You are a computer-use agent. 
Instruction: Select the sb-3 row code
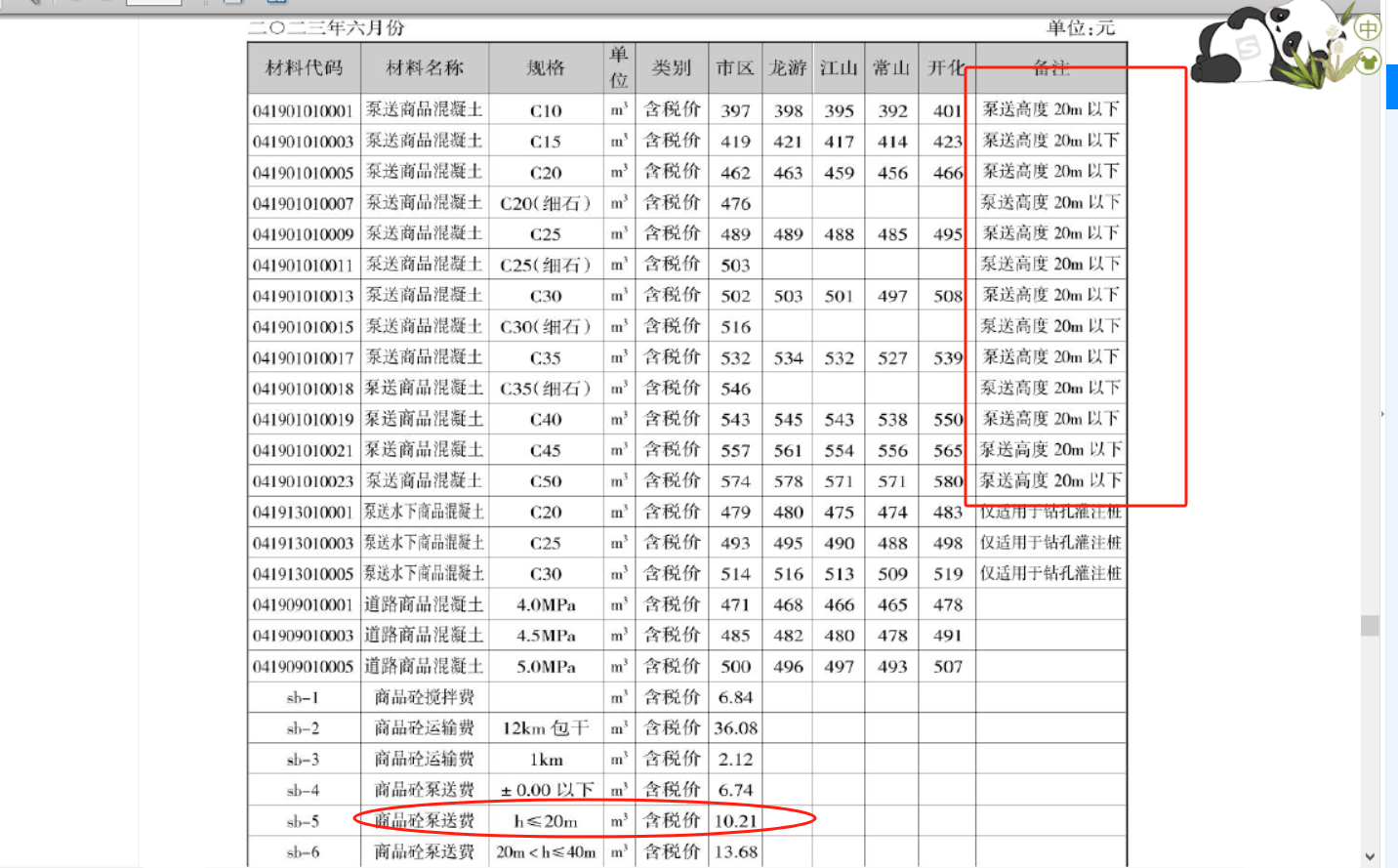tap(303, 760)
